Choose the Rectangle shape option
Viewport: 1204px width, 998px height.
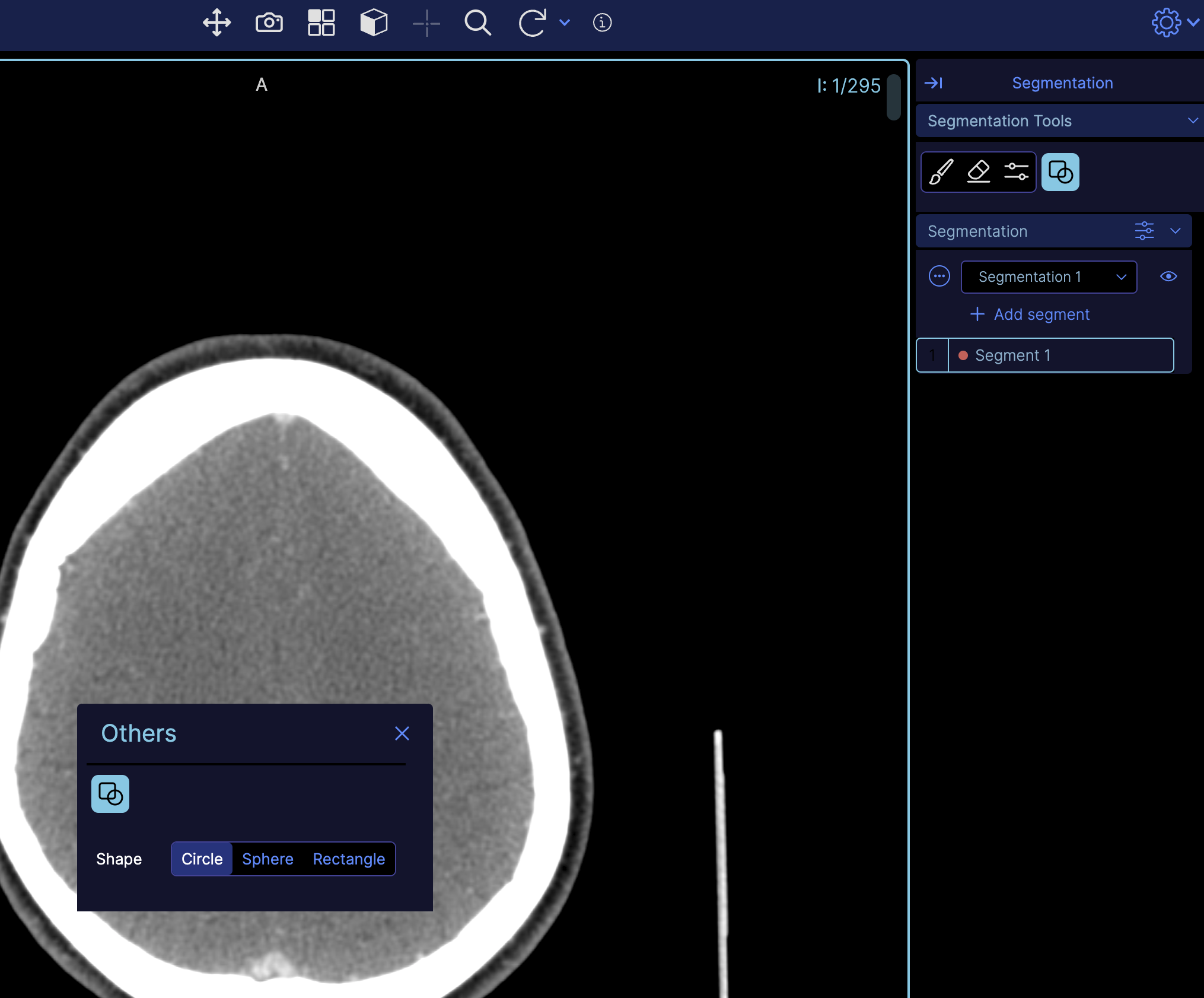point(349,859)
